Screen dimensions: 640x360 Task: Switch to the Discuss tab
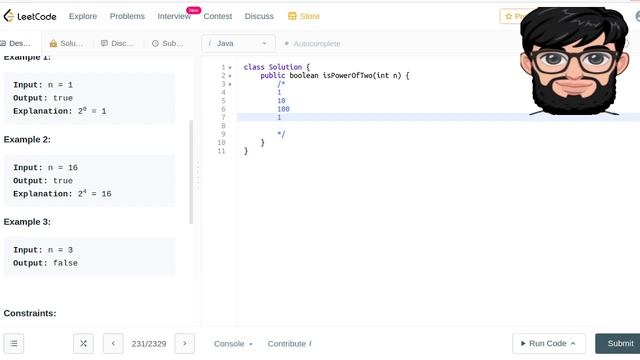pyautogui.click(x=117, y=43)
